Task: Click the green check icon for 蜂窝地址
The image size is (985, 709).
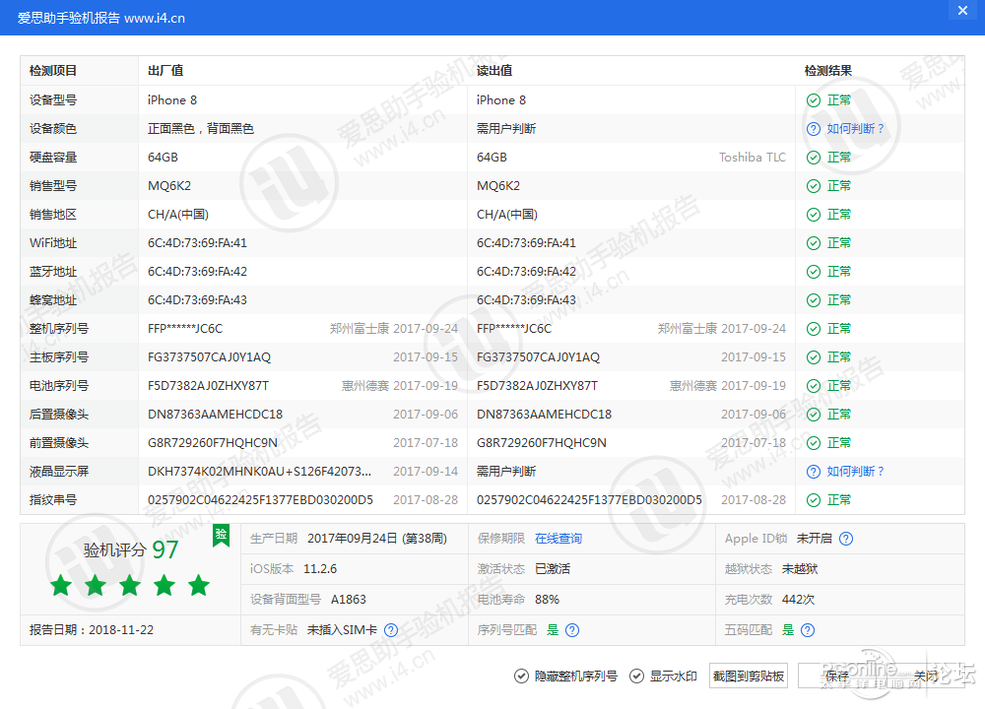Action: pos(814,300)
